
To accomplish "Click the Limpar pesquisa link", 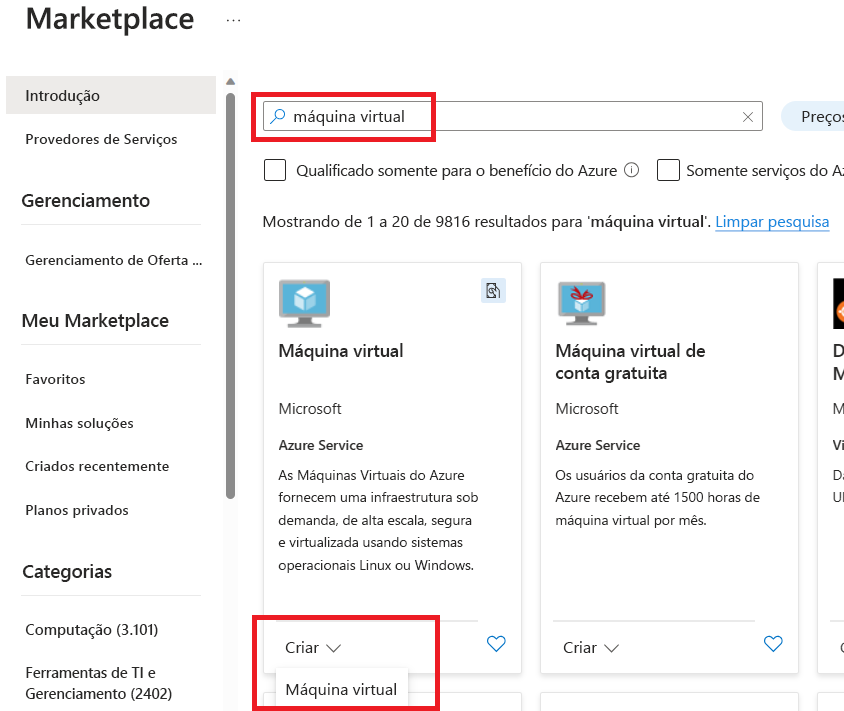I will (772, 221).
